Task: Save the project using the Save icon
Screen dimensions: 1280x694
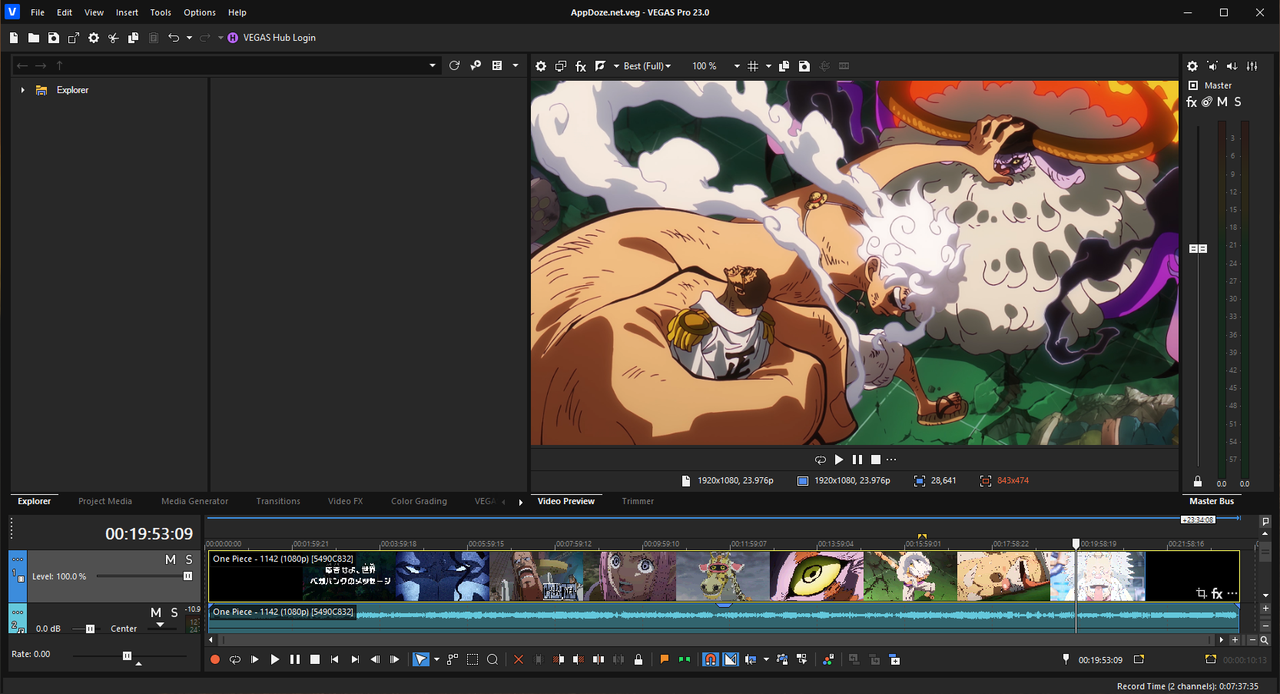Action: pos(53,38)
